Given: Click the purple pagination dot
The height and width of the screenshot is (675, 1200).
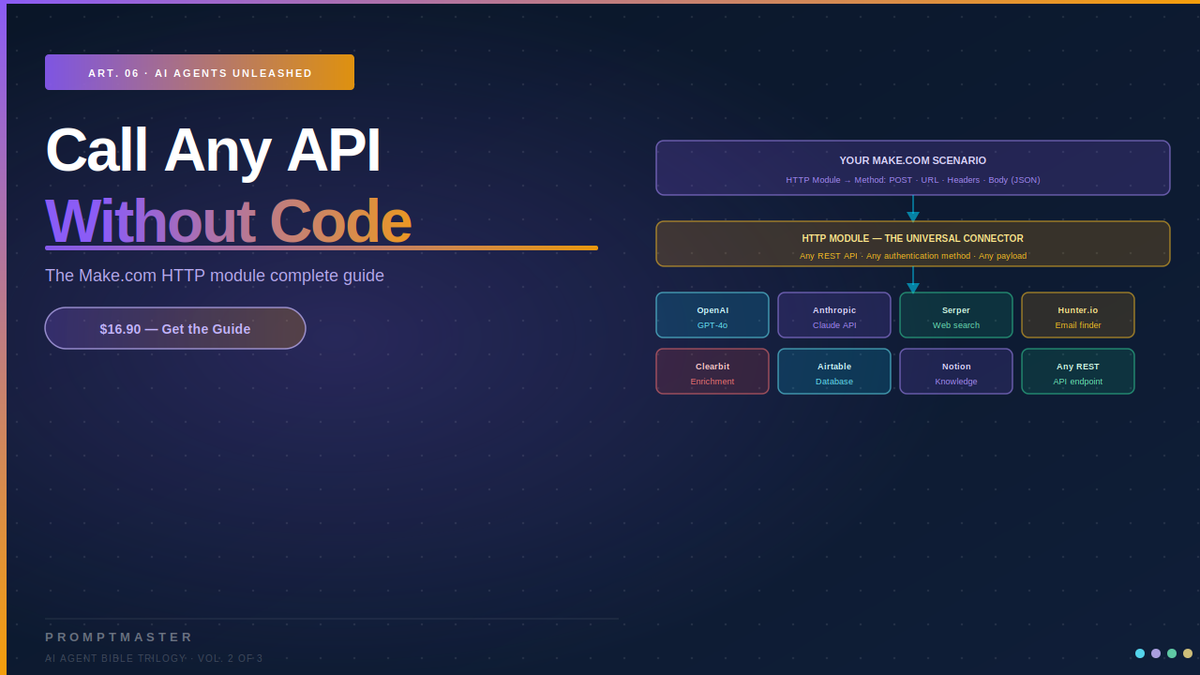Looking at the screenshot, I should click(1156, 653).
